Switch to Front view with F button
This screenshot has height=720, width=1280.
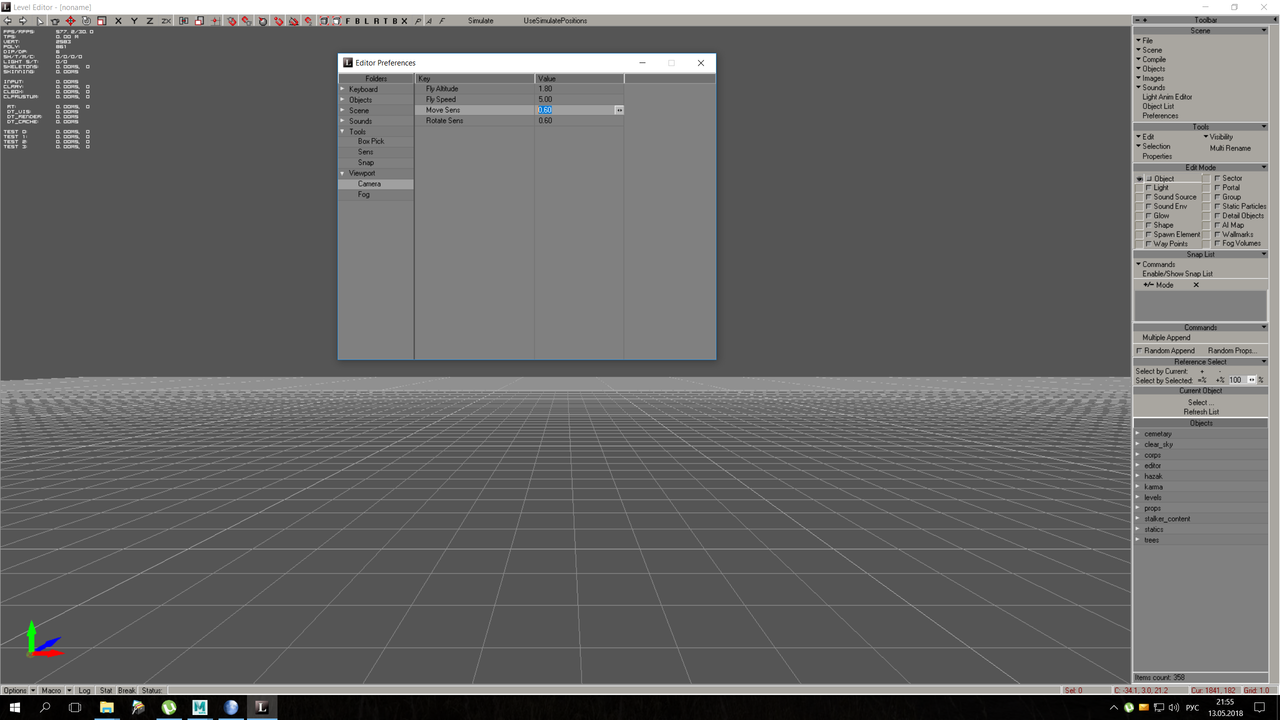(347, 21)
